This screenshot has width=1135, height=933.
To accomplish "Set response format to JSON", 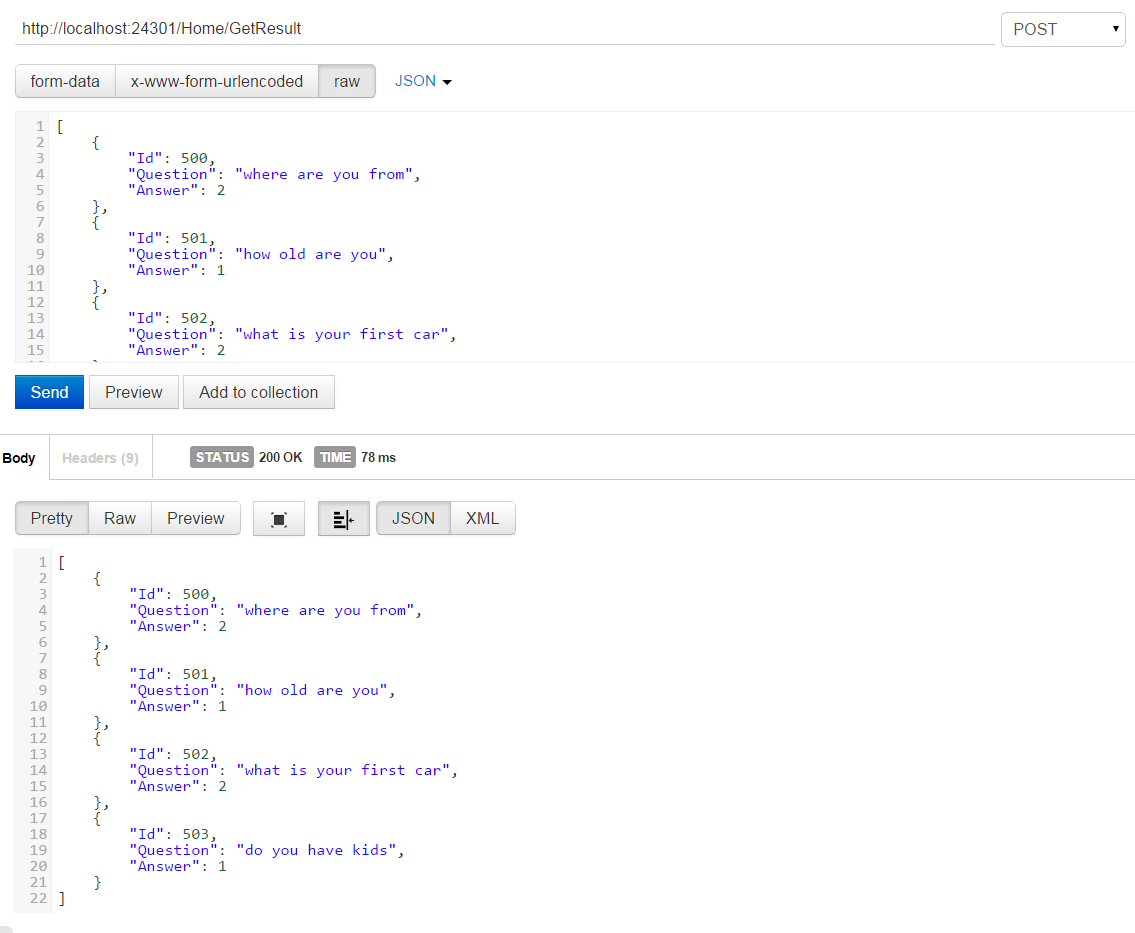I will coord(413,519).
